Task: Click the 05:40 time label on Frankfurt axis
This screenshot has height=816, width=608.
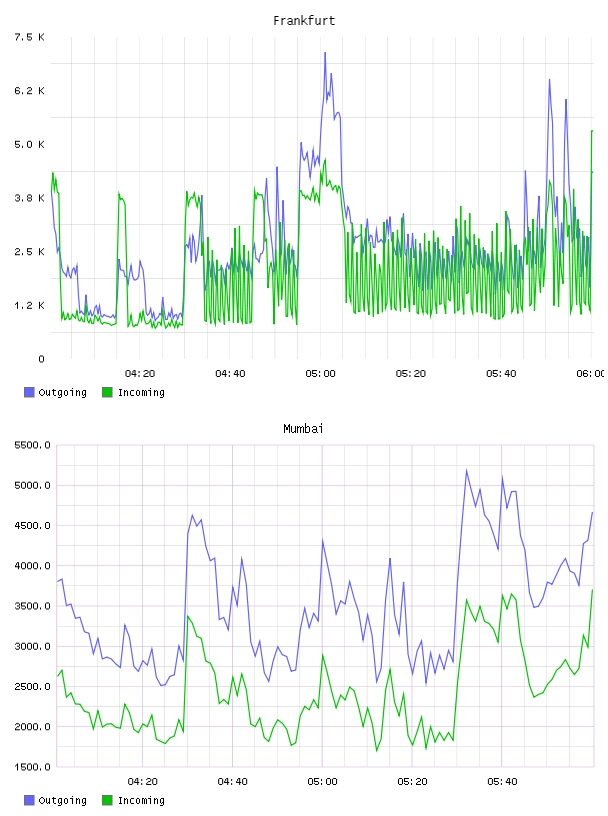Action: (501, 374)
